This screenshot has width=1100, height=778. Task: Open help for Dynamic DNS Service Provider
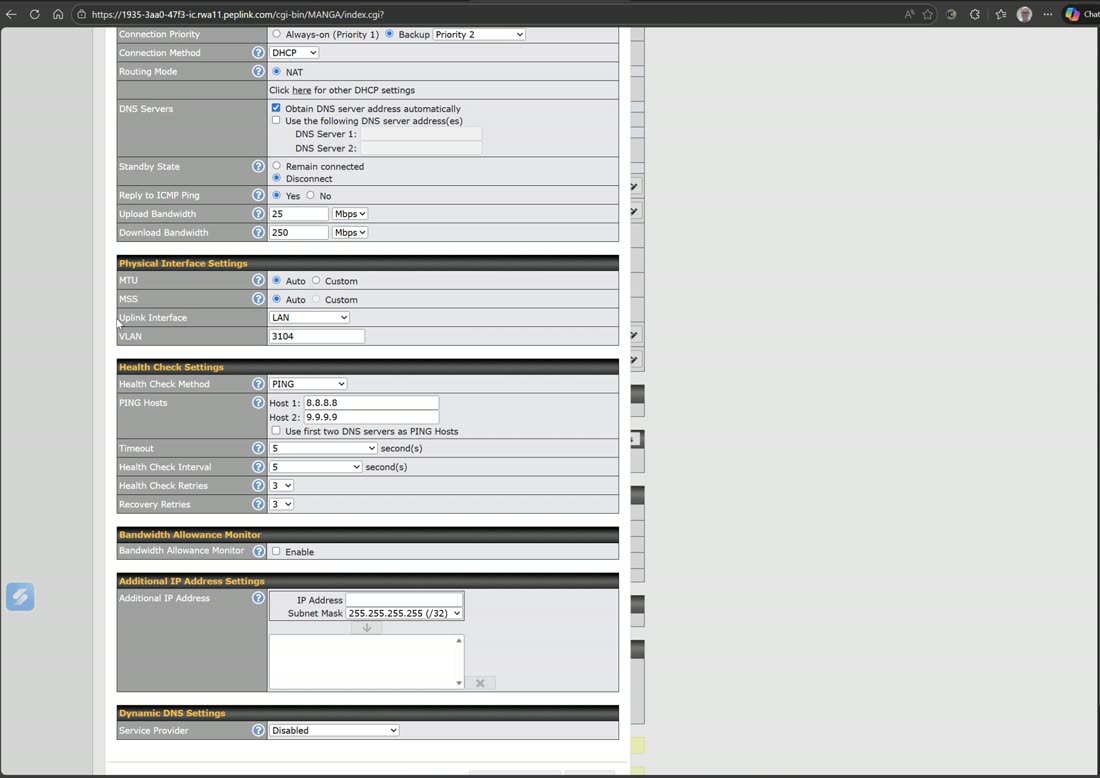(x=258, y=730)
